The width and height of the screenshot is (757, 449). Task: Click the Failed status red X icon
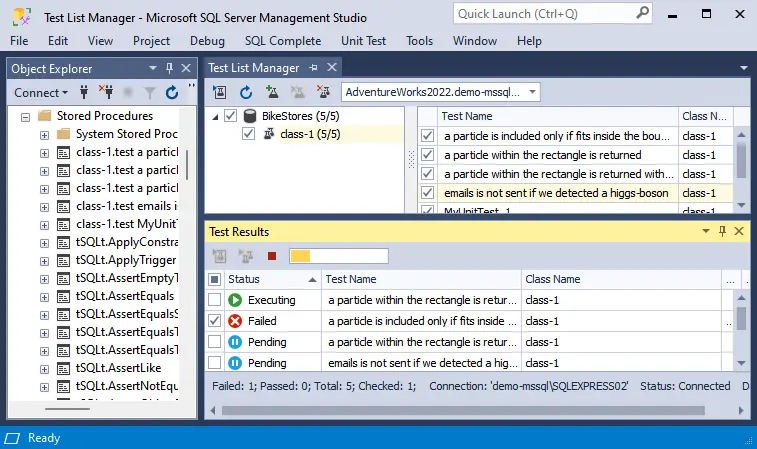[x=235, y=321]
